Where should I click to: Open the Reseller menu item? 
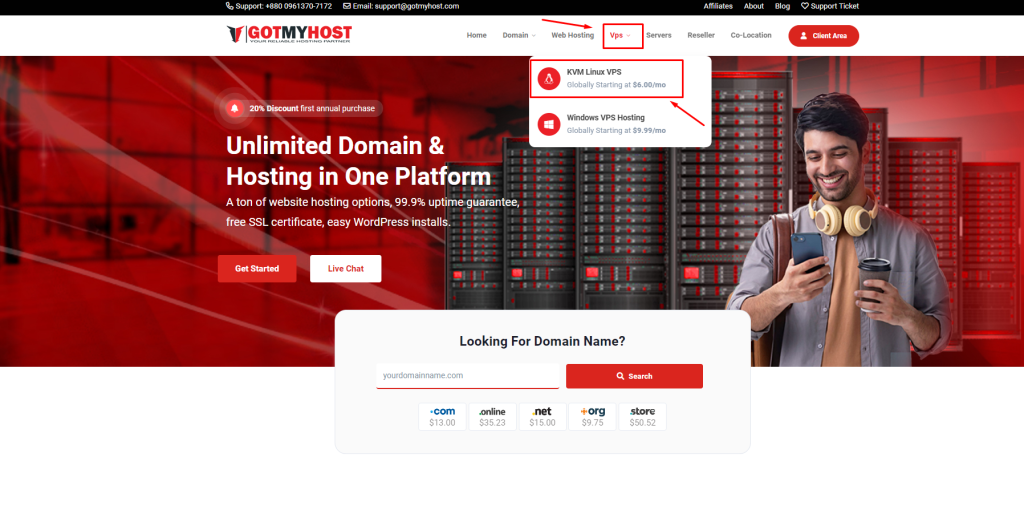(x=701, y=35)
